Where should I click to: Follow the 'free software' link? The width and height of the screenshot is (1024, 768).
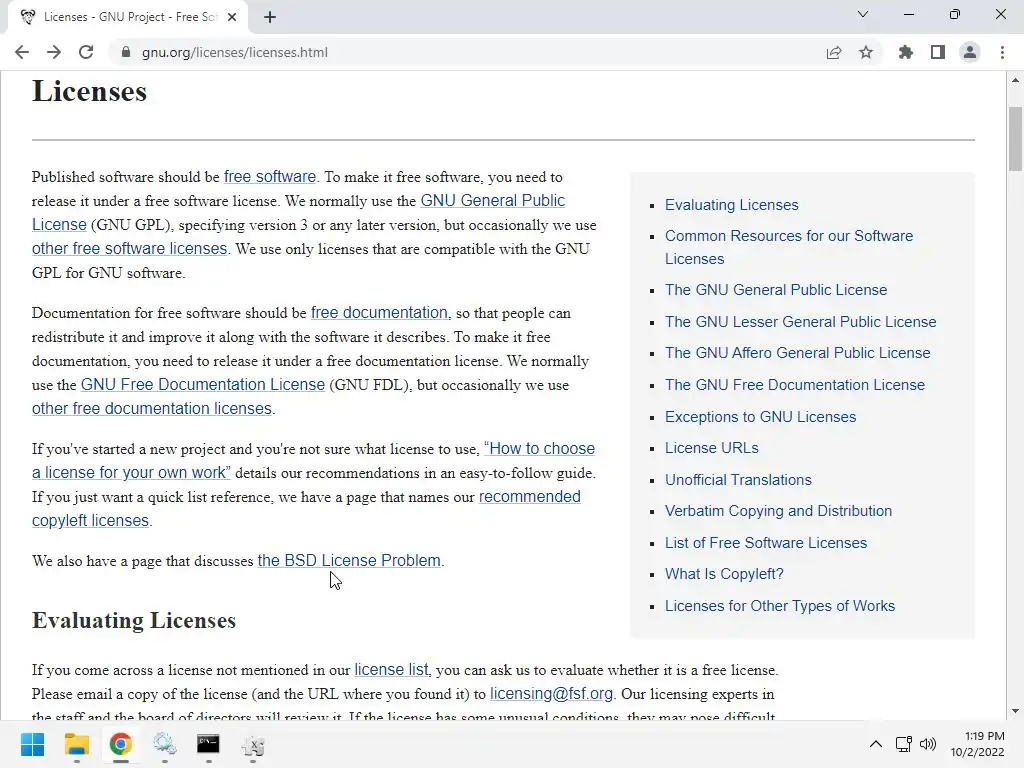pos(270,177)
